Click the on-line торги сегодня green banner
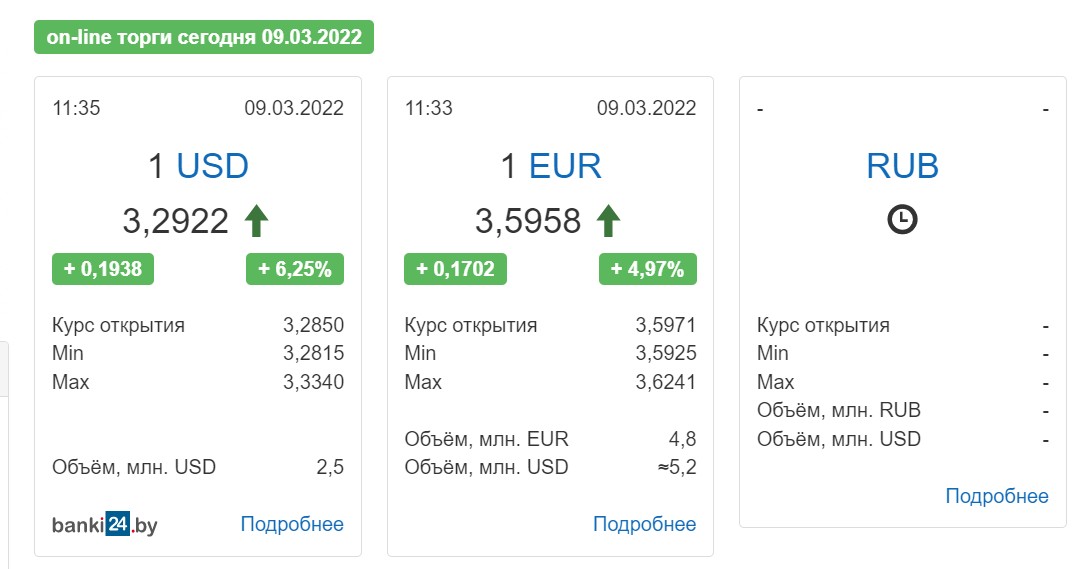The width and height of the screenshot is (1086, 569). point(204,37)
